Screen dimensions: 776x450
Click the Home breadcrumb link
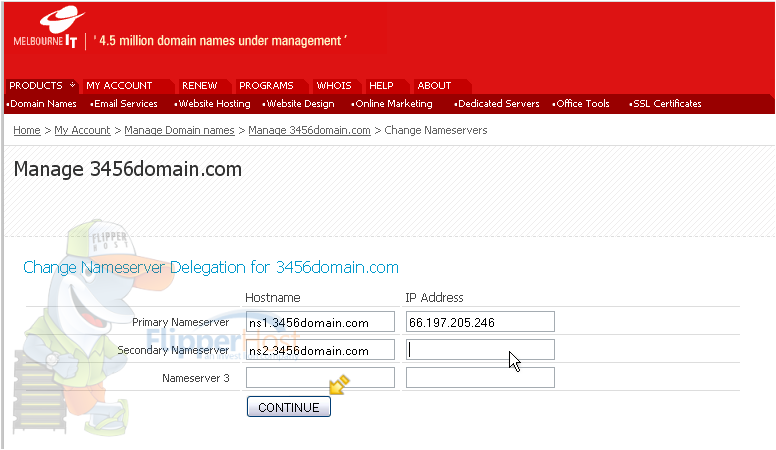tap(27, 130)
